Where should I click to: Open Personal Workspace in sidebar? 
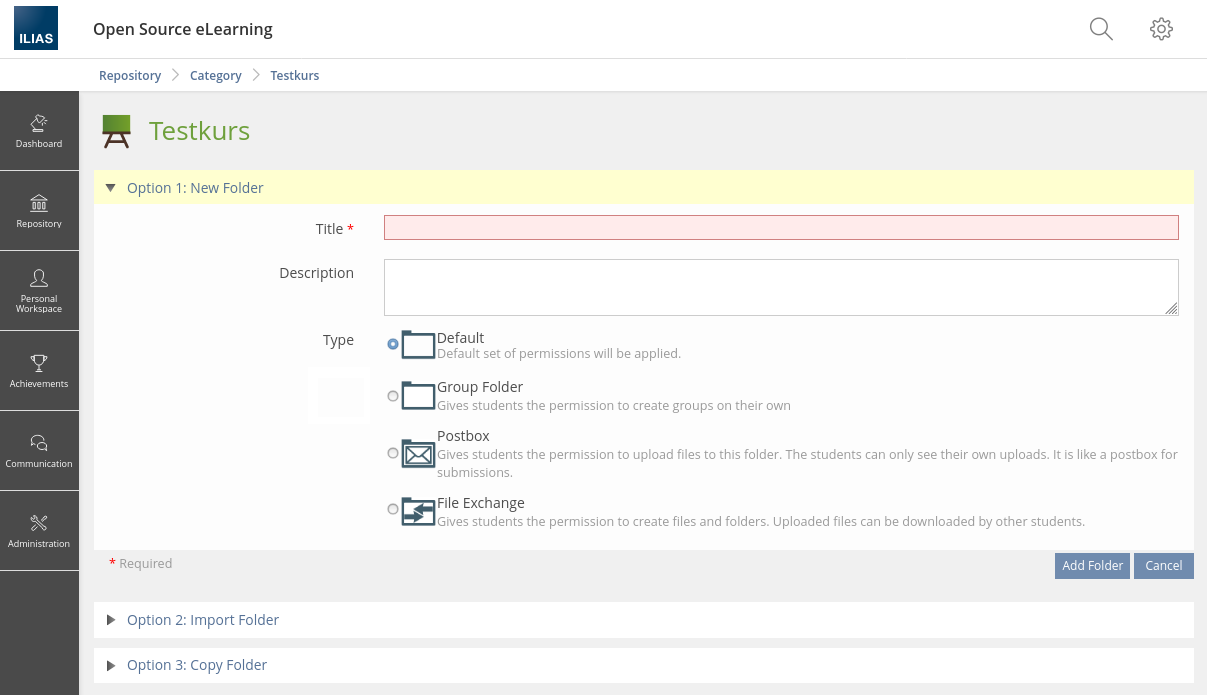pyautogui.click(x=39, y=290)
